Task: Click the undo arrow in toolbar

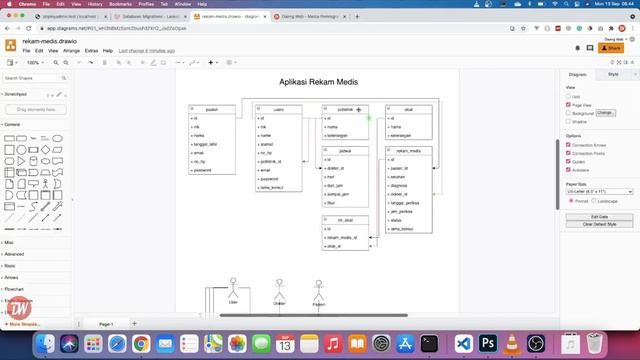Action: pyautogui.click(x=80, y=63)
